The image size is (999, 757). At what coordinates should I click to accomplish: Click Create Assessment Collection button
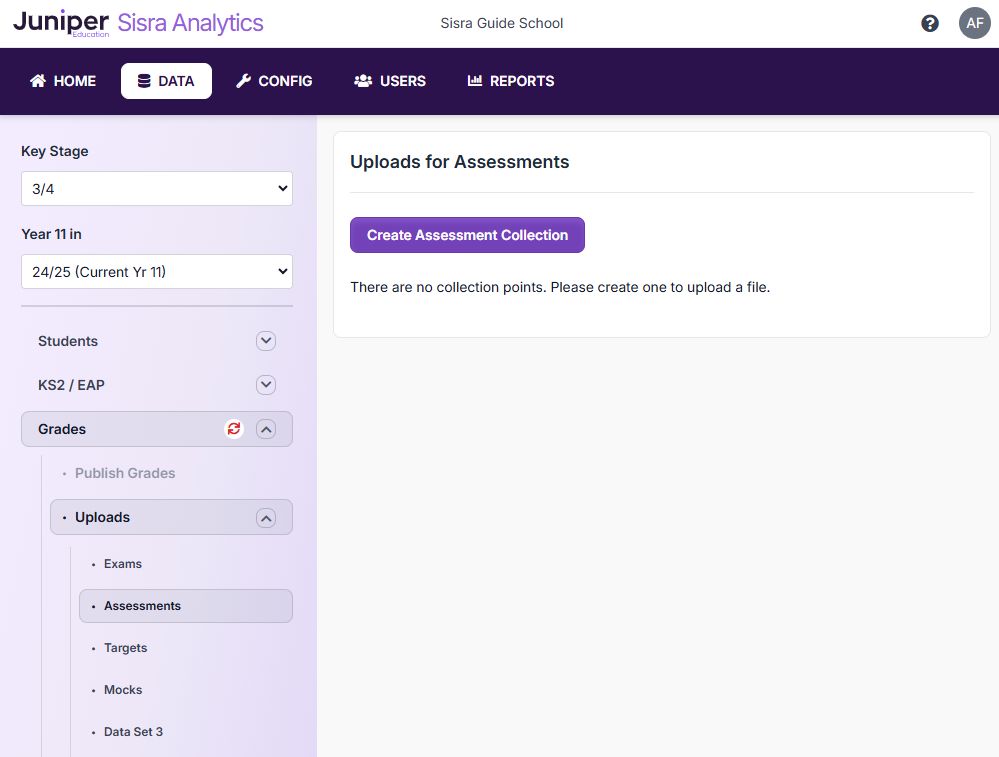pyautogui.click(x=467, y=234)
